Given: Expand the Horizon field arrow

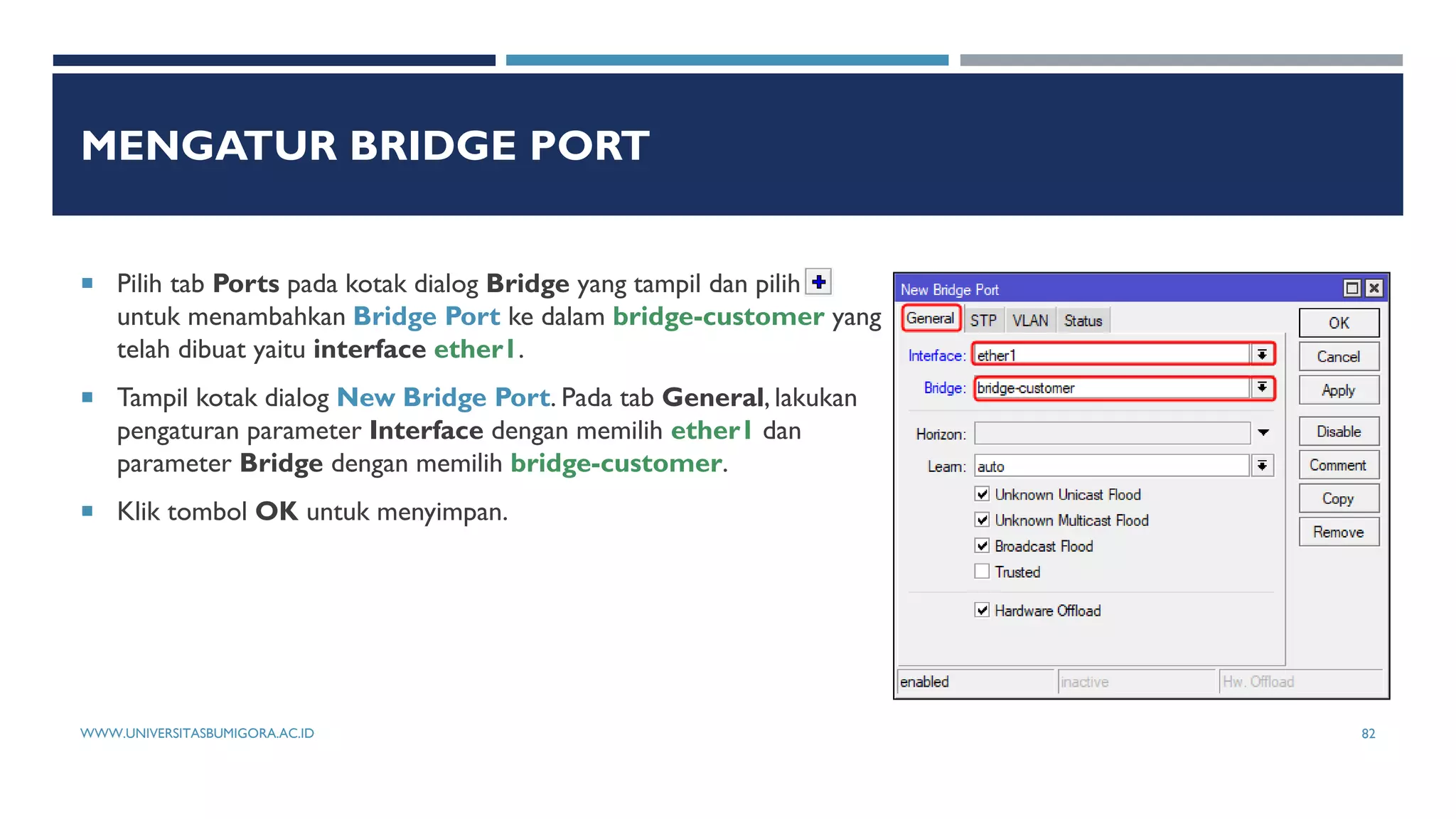Looking at the screenshot, I should (1263, 432).
